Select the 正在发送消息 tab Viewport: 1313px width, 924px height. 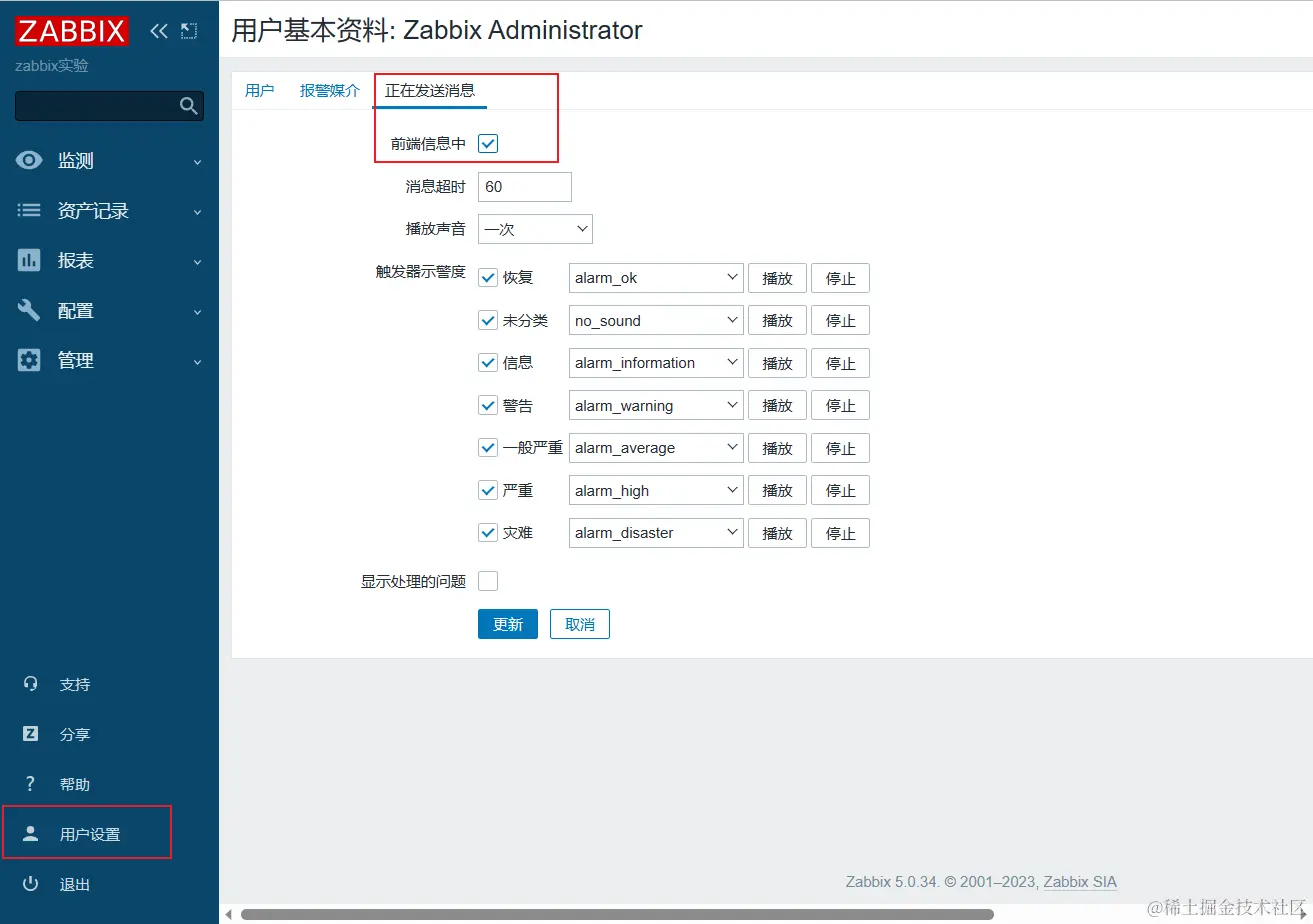click(x=430, y=91)
